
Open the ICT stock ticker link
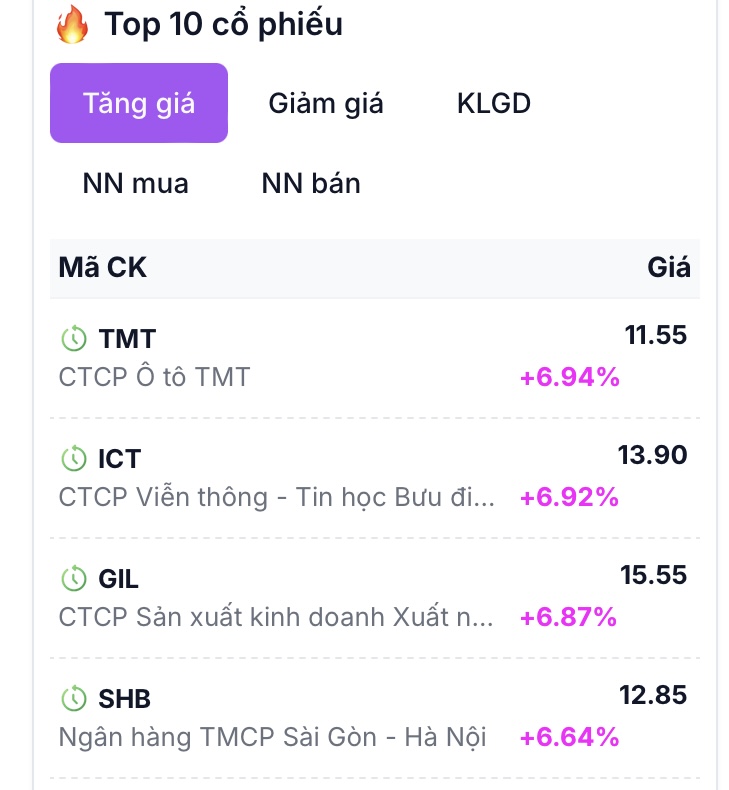(x=119, y=459)
